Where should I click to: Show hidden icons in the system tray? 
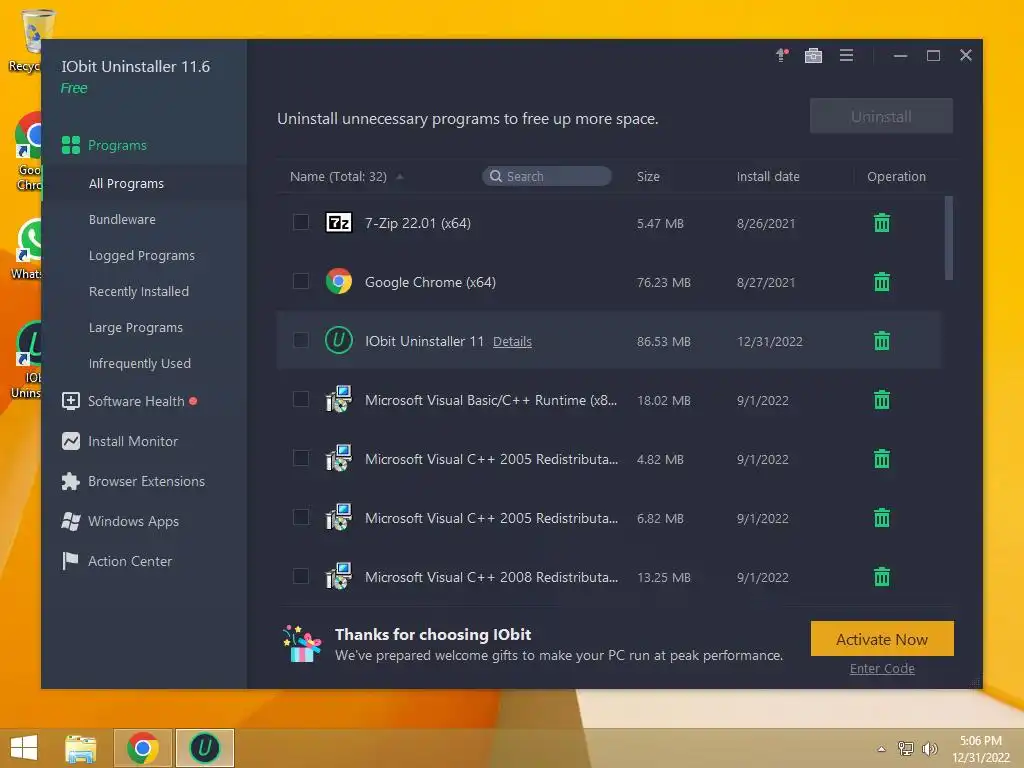(882, 749)
